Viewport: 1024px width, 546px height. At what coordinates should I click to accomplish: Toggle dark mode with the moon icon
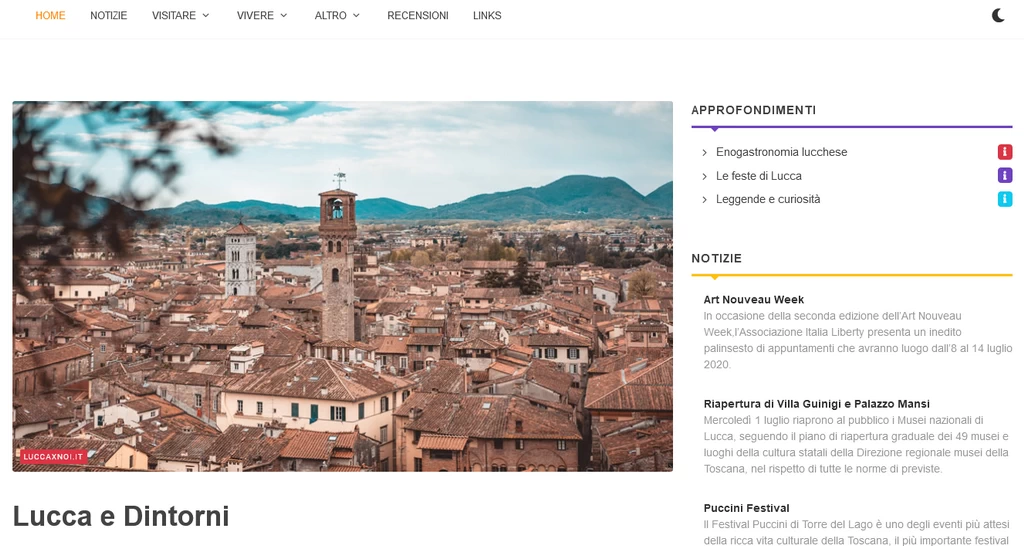(x=998, y=15)
